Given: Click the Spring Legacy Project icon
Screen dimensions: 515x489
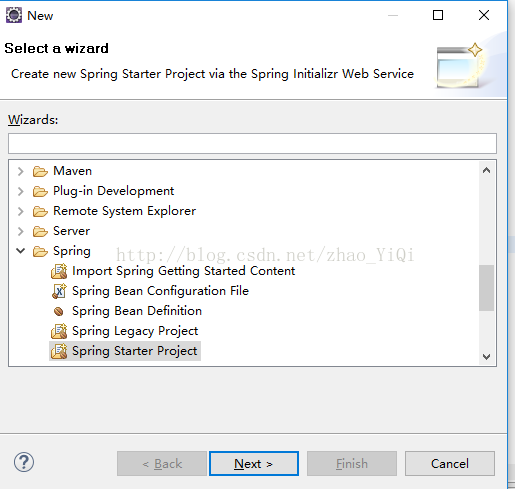Looking at the screenshot, I should coord(59,331).
